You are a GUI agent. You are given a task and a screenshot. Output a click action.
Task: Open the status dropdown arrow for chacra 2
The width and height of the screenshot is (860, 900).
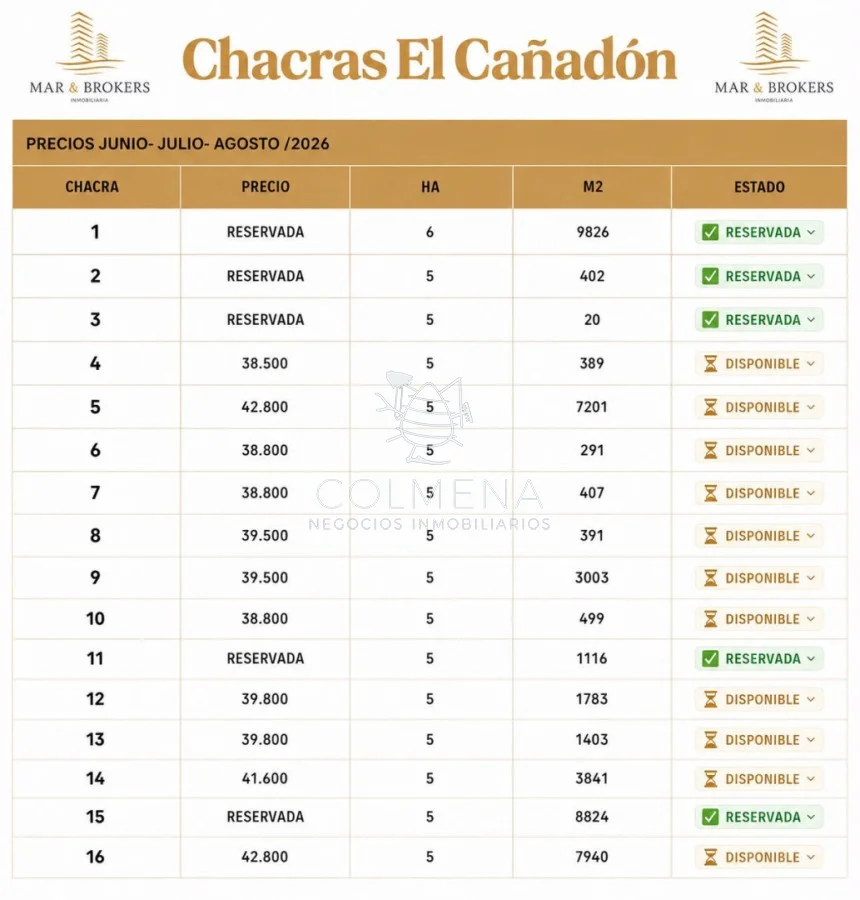point(811,277)
